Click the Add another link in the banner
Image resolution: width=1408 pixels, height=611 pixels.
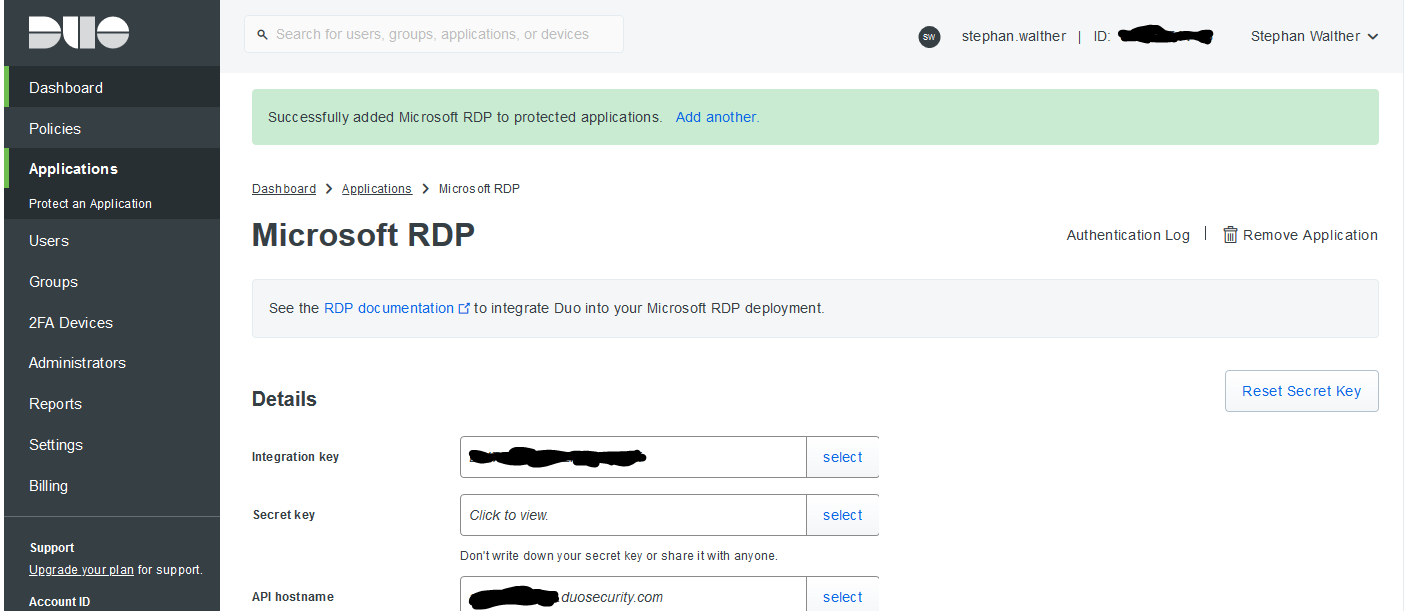(716, 117)
